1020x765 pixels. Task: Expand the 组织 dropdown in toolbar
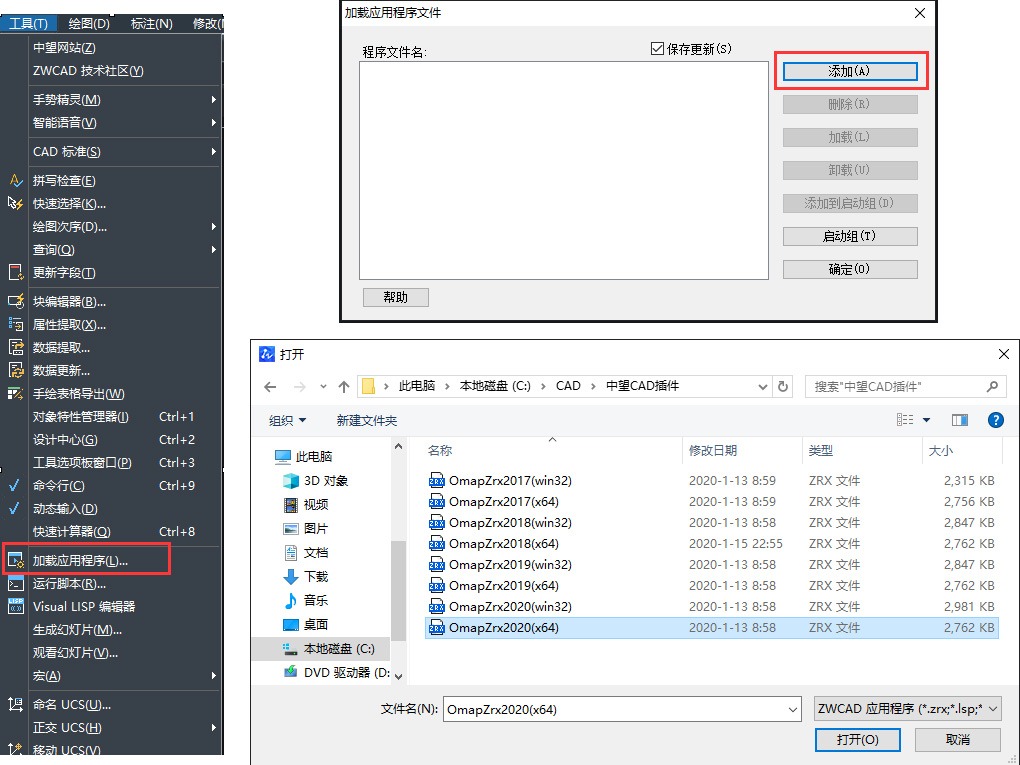[288, 420]
